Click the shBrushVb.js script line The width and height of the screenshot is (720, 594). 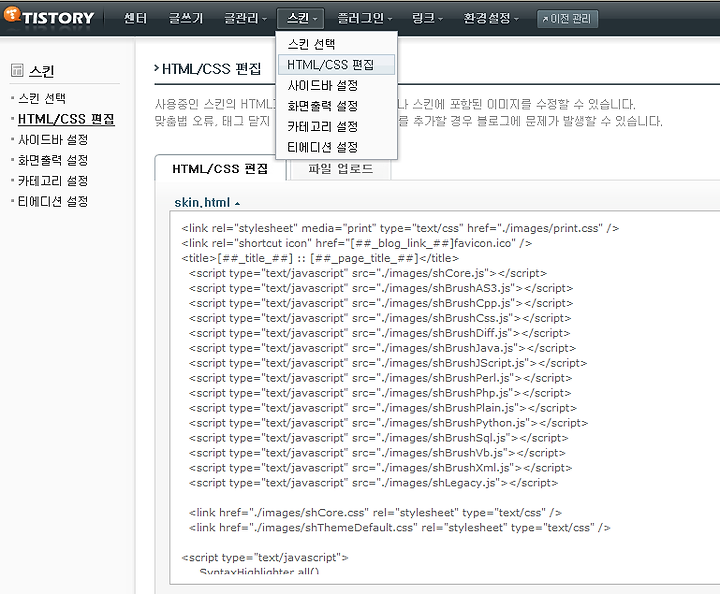pyautogui.click(x=377, y=453)
